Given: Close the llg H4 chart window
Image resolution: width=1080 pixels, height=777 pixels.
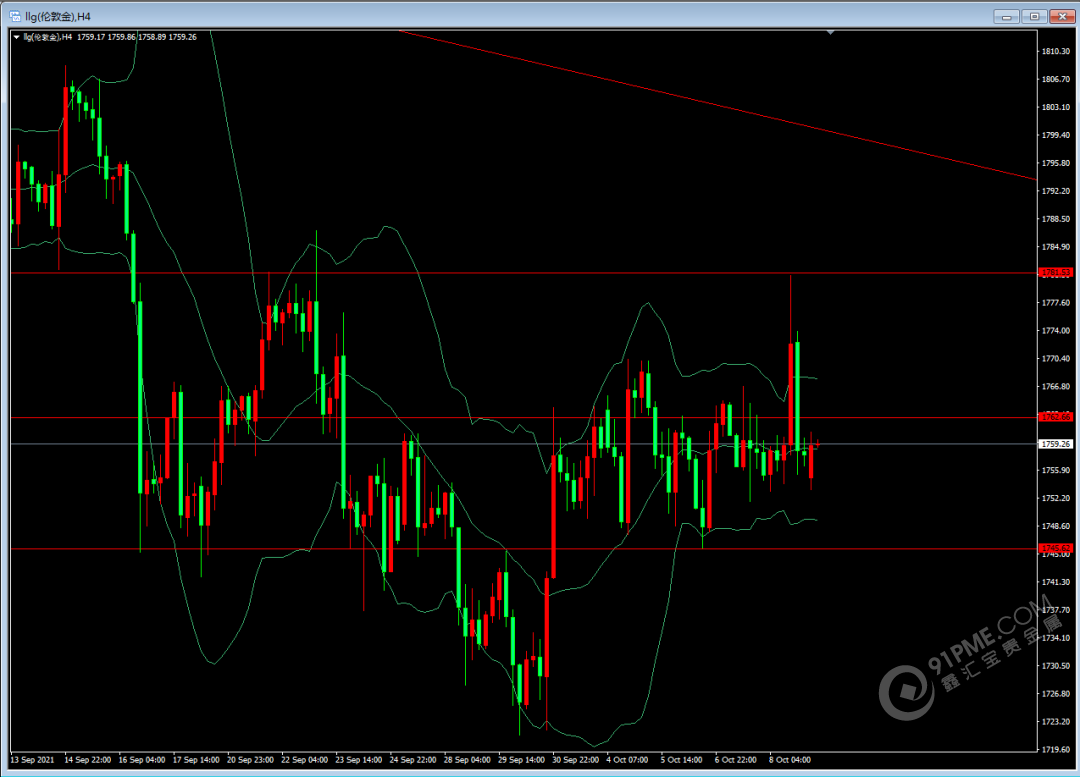Looking at the screenshot, I should 1061,16.
